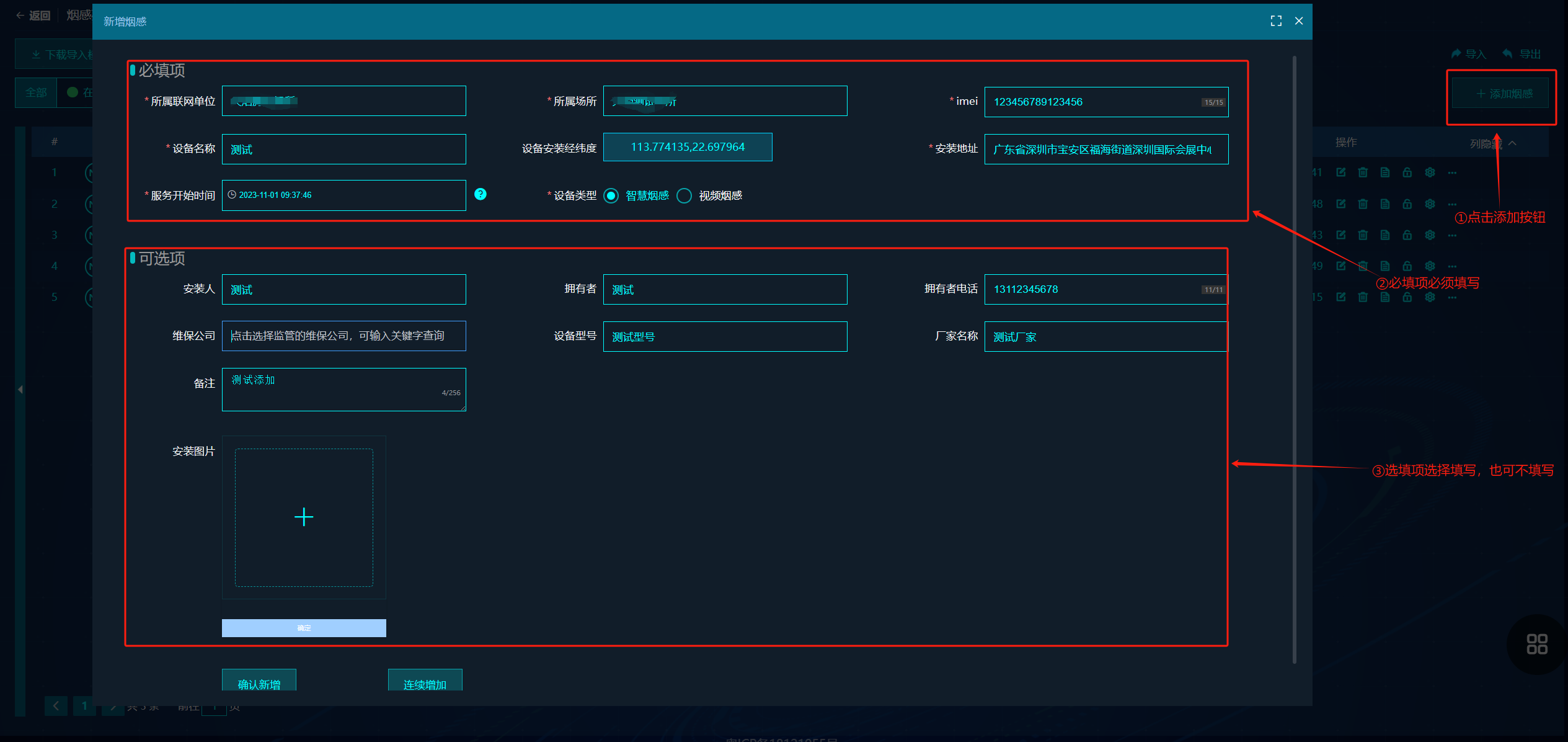This screenshot has height=742, width=1568.
Task: Delete row 1 in the background table
Action: point(1363,172)
